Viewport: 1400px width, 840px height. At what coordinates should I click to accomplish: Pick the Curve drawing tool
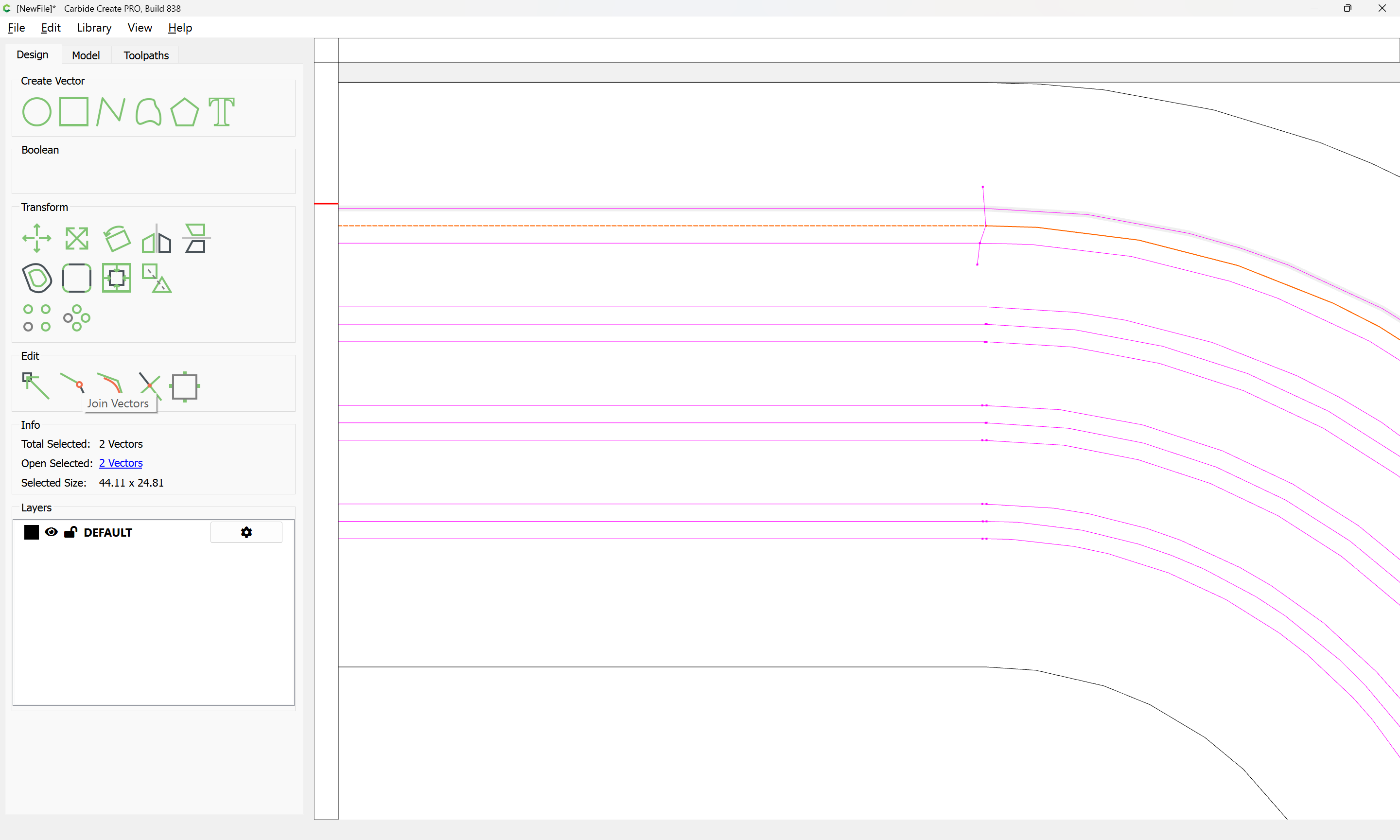click(x=148, y=111)
